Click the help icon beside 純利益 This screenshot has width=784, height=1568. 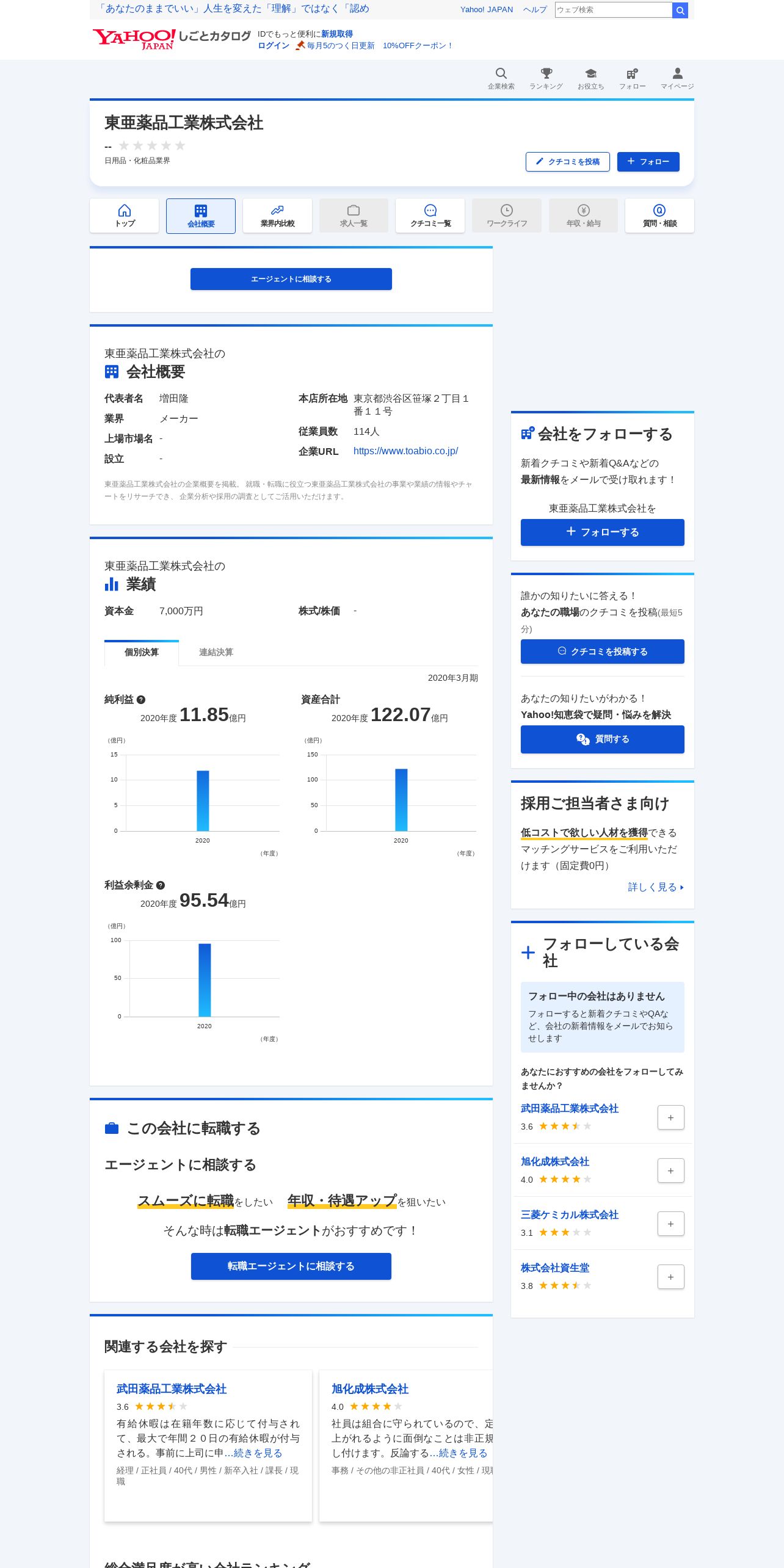click(x=141, y=700)
